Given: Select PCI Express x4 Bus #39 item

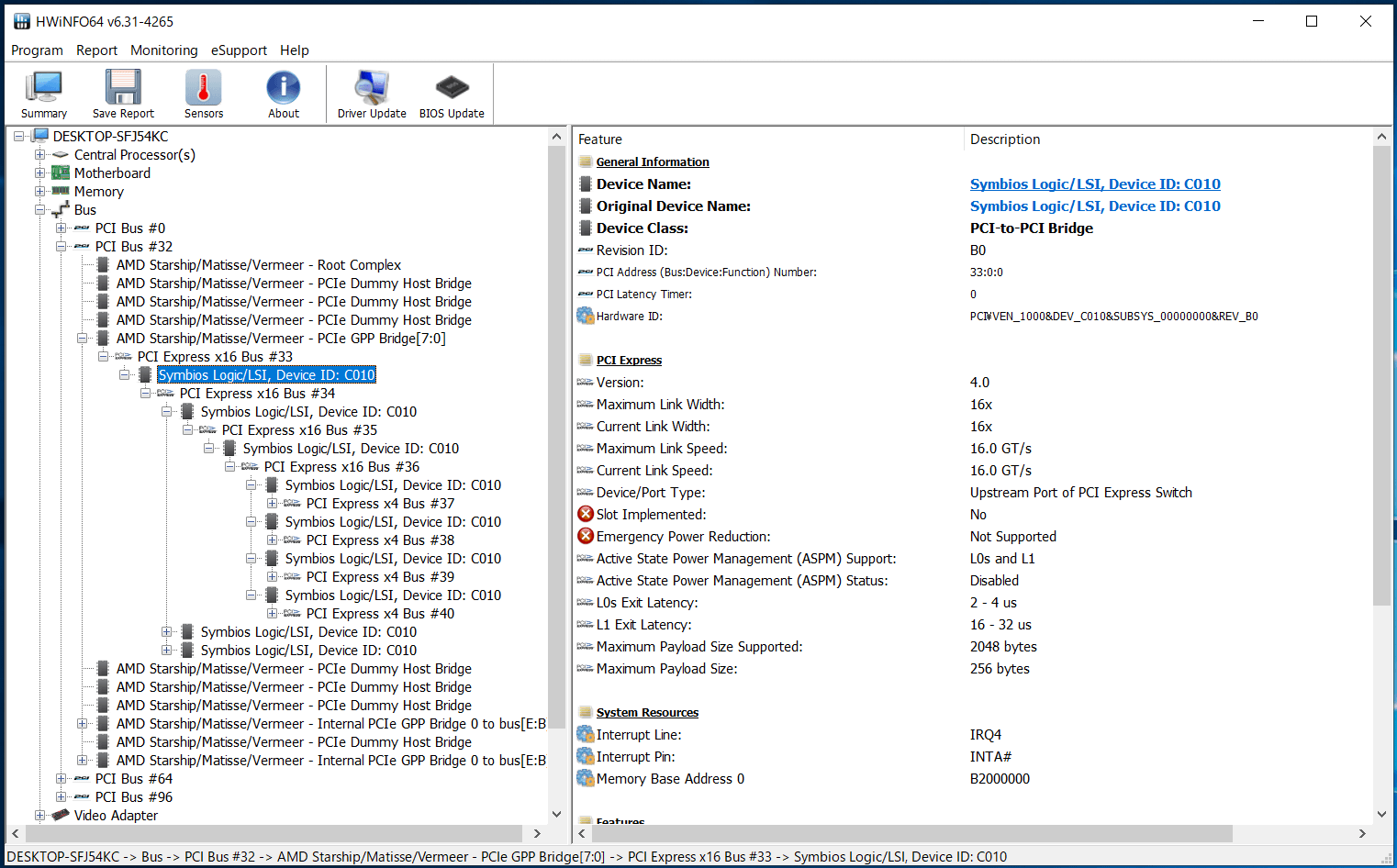Looking at the screenshot, I should 380,576.
